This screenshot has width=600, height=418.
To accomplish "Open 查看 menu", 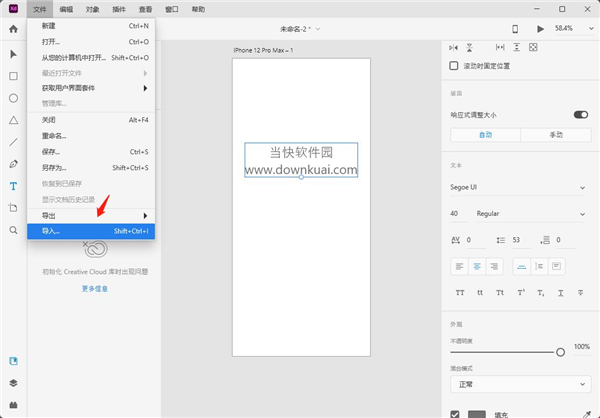I will click(145, 9).
